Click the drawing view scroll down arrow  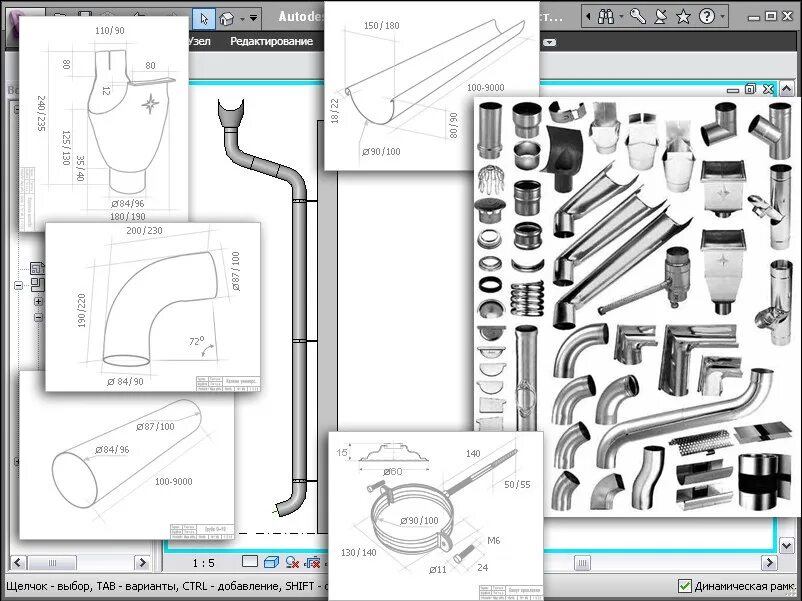787,546
